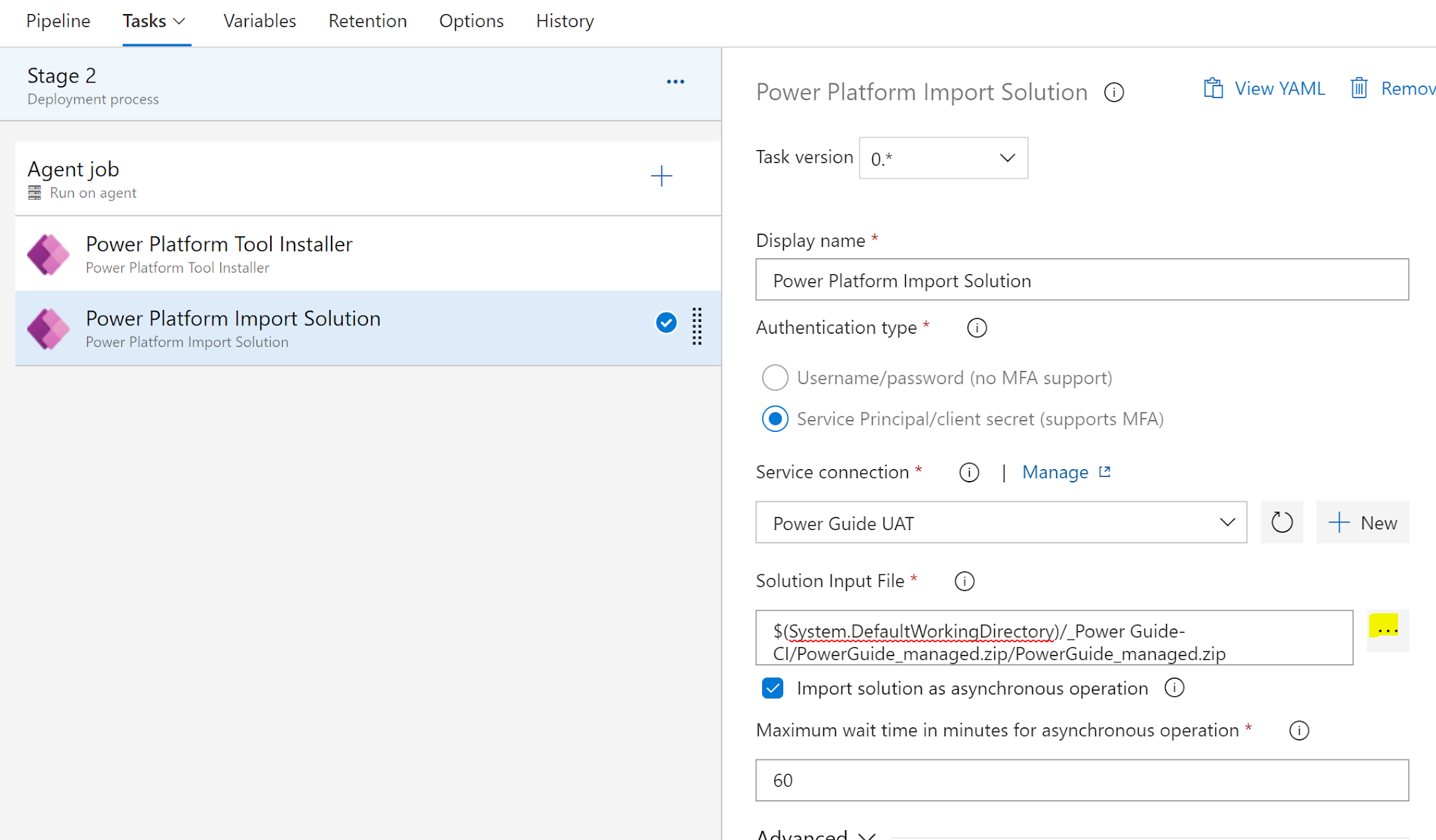Screen dimensions: 1436x840
Task: Uncheck Import solution as asynchronous operation
Action: click(x=773, y=688)
